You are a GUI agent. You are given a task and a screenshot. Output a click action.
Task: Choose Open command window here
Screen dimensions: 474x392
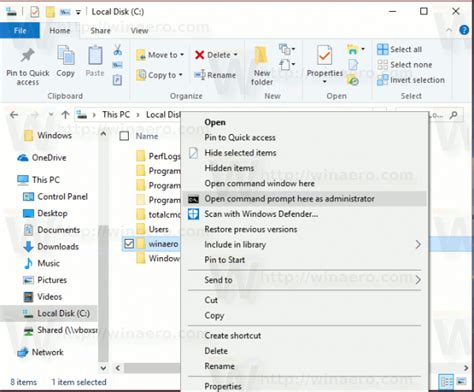pyautogui.click(x=304, y=184)
